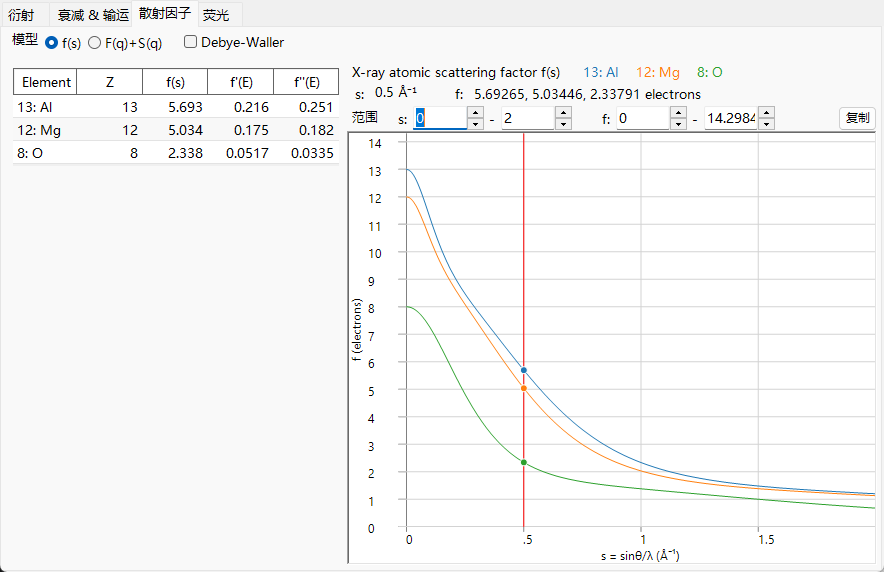The height and width of the screenshot is (572, 884).
Task: Click the Element column header
Action: pyautogui.click(x=46, y=82)
